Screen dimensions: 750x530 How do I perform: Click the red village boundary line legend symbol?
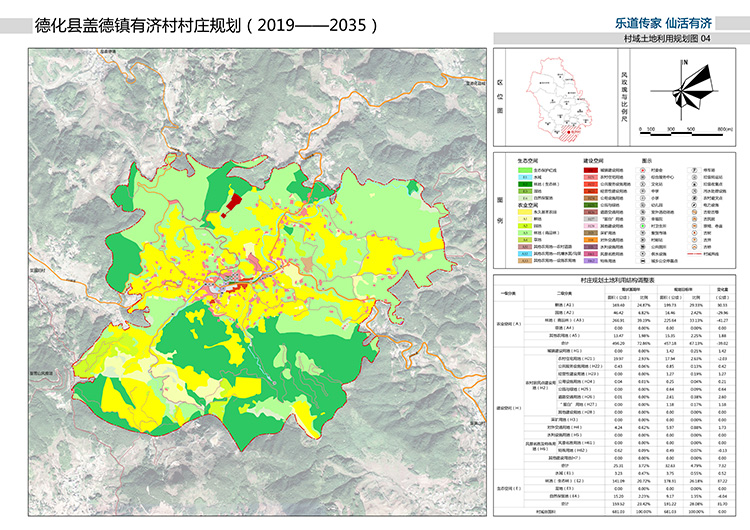click(x=695, y=254)
